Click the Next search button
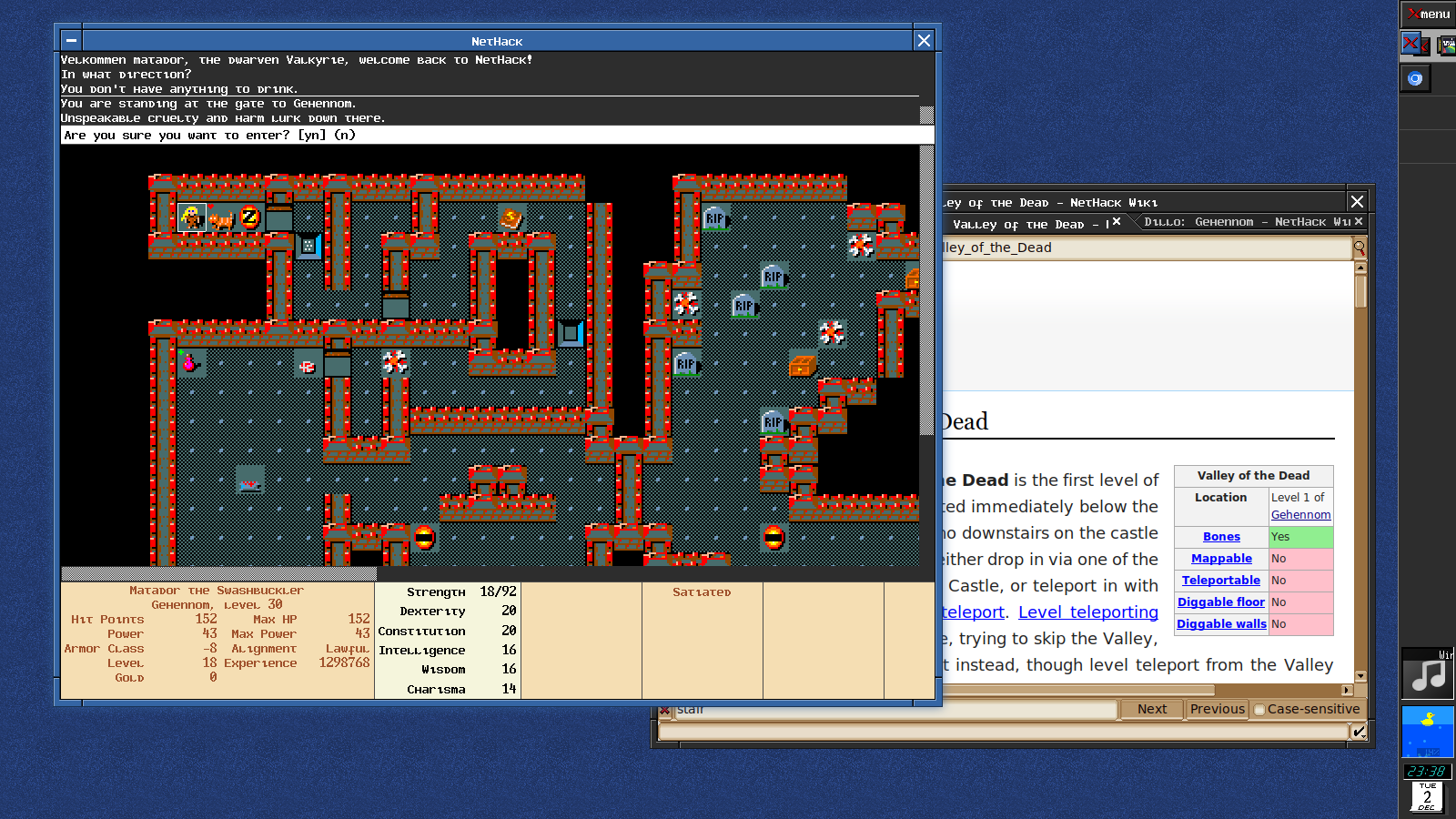1456x819 pixels. [x=1151, y=710]
